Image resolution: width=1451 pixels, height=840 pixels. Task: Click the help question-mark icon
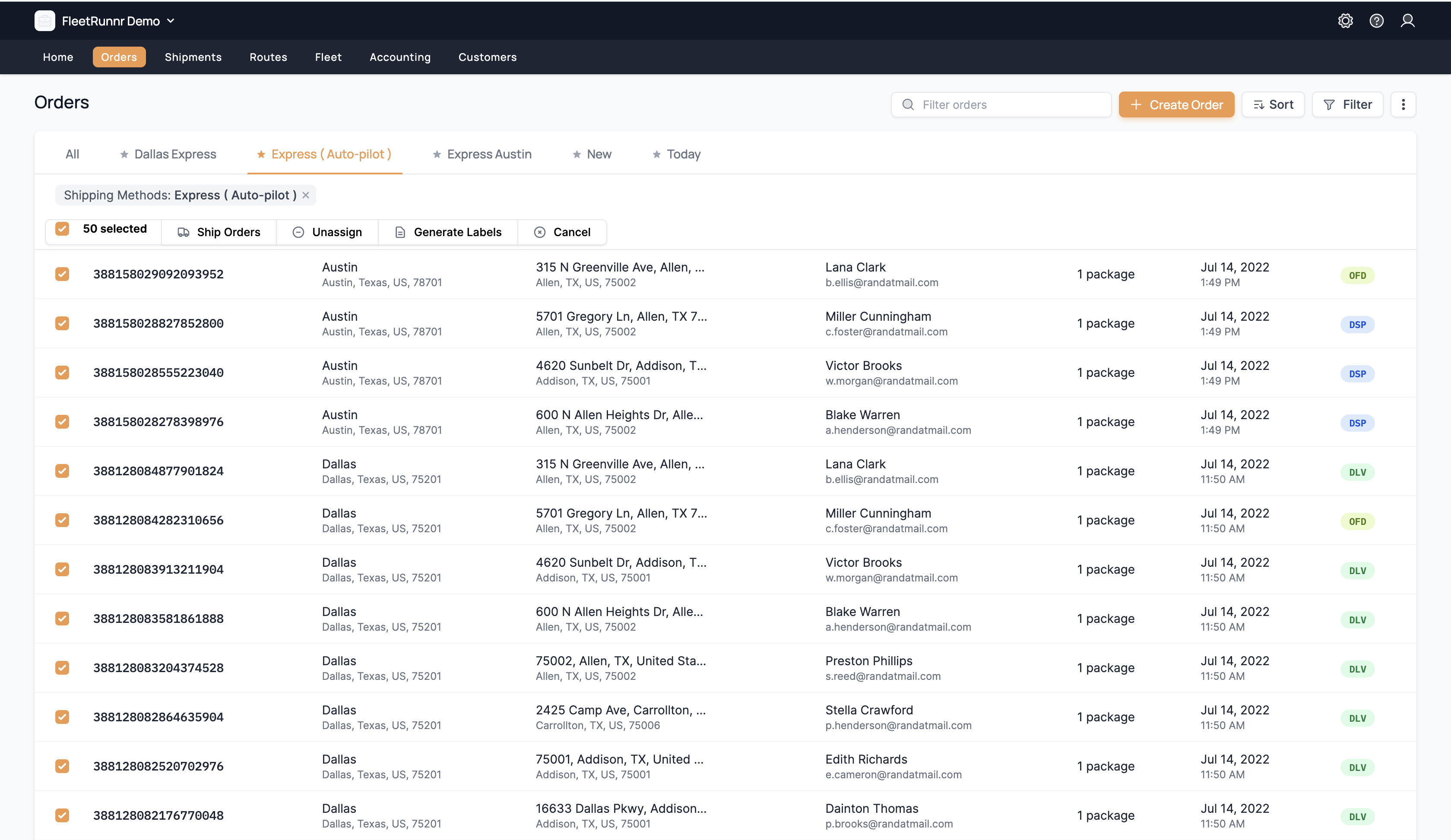pos(1376,21)
